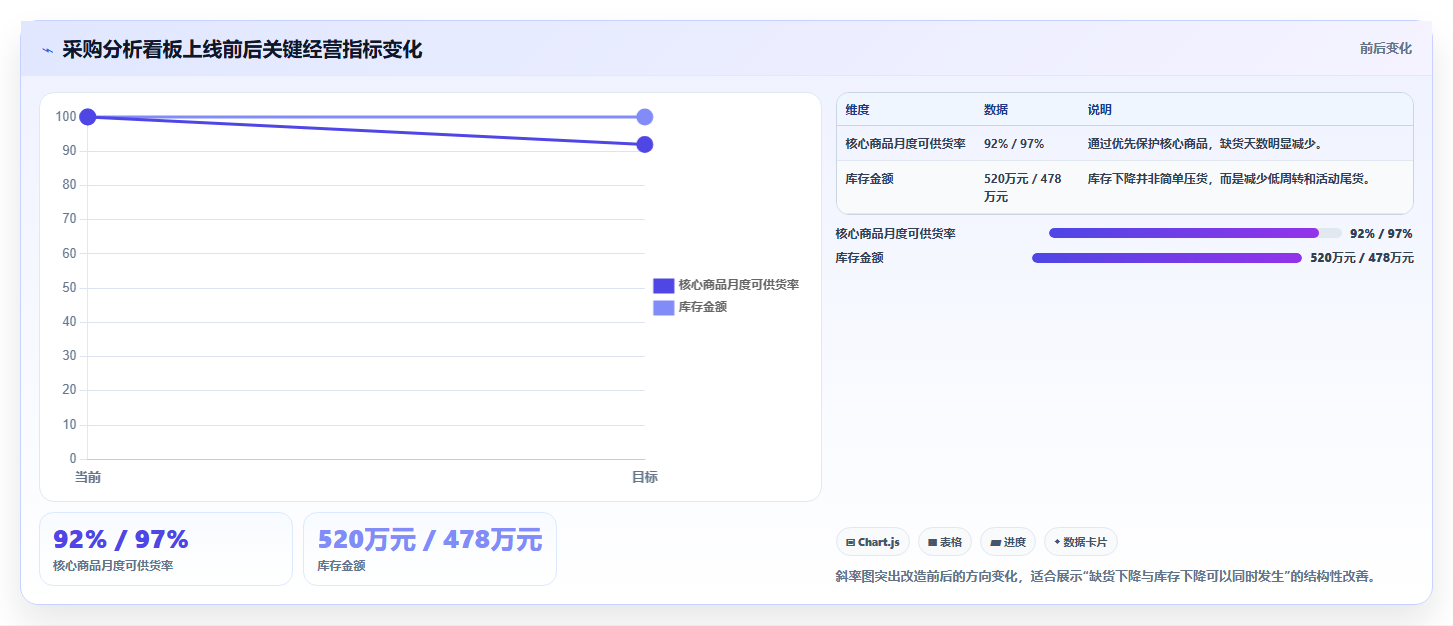Toggle the 核心商品月度可供货率 legend swatch
This screenshot has height=626, width=1453.
coord(664,286)
